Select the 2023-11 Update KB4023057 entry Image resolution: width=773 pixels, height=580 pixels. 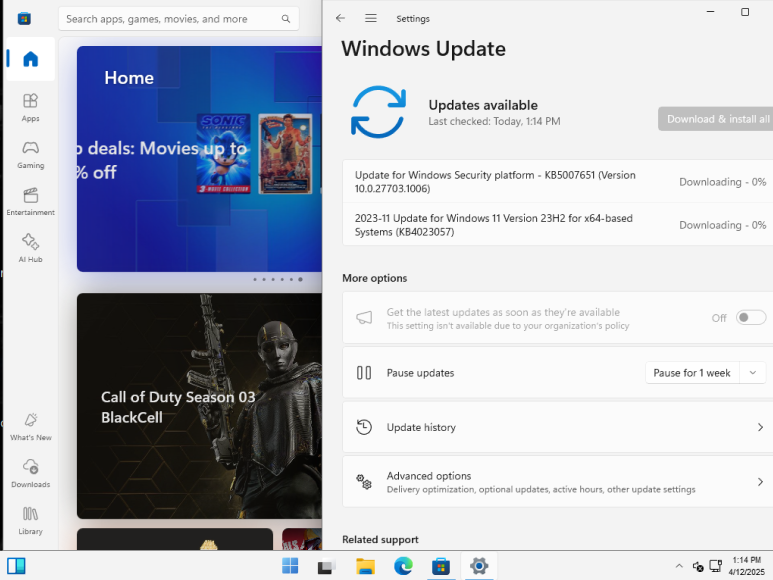click(x=558, y=225)
